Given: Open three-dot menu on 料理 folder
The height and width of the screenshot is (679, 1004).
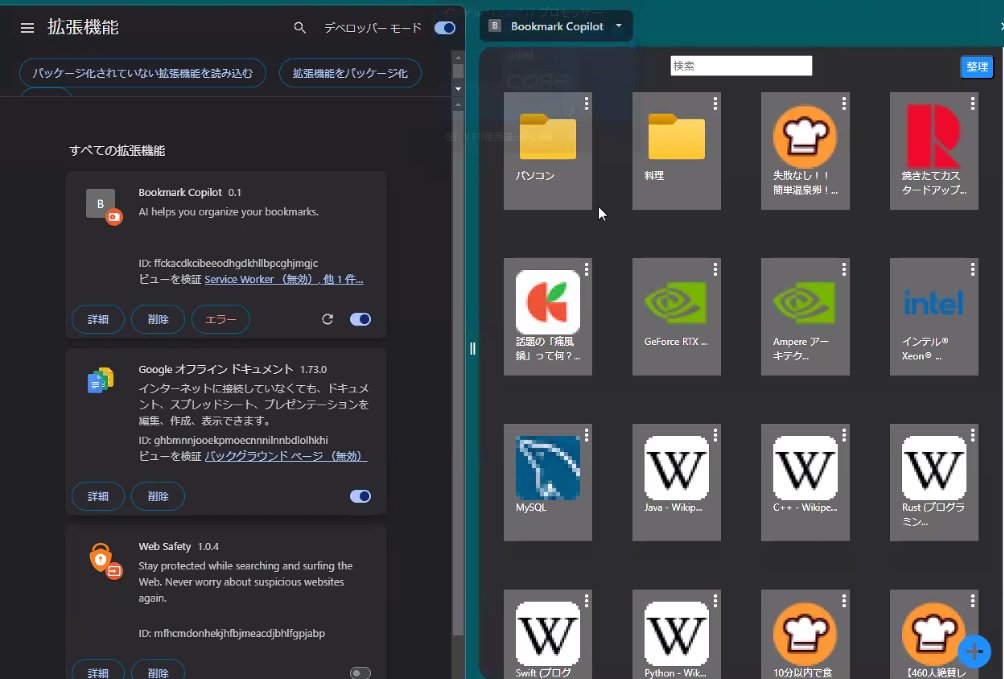Looking at the screenshot, I should pyautogui.click(x=715, y=103).
